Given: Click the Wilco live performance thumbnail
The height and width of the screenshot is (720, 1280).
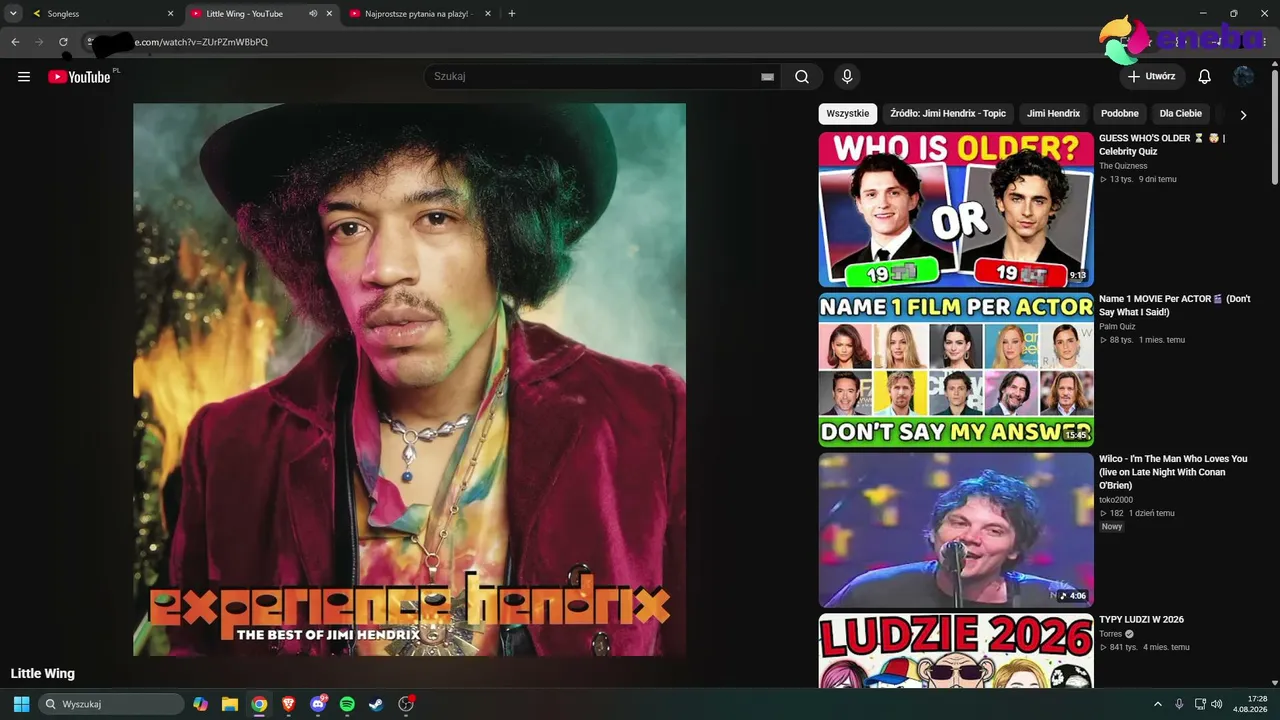Looking at the screenshot, I should [x=956, y=530].
